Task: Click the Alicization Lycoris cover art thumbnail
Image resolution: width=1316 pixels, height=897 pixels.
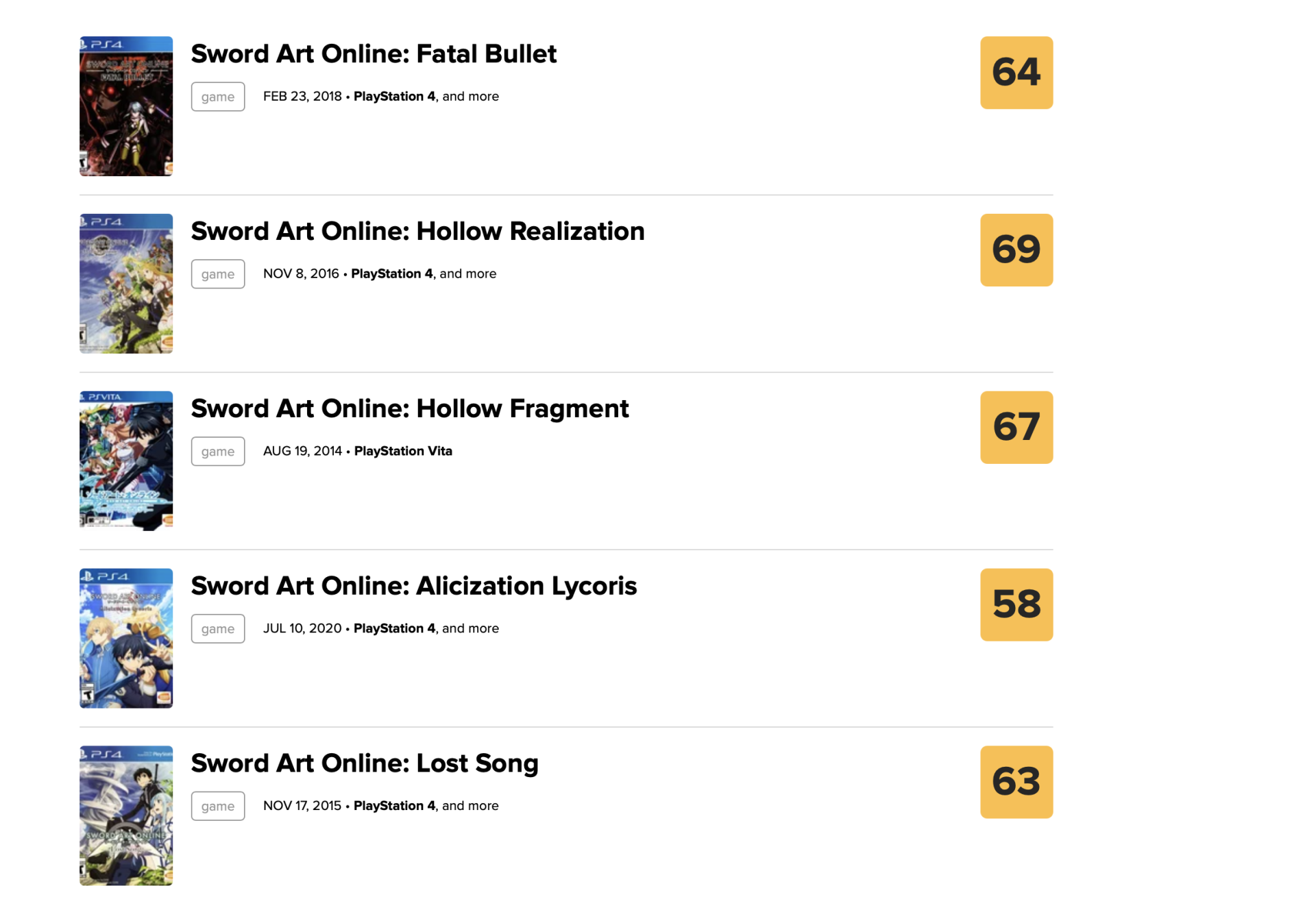Action: [126, 638]
